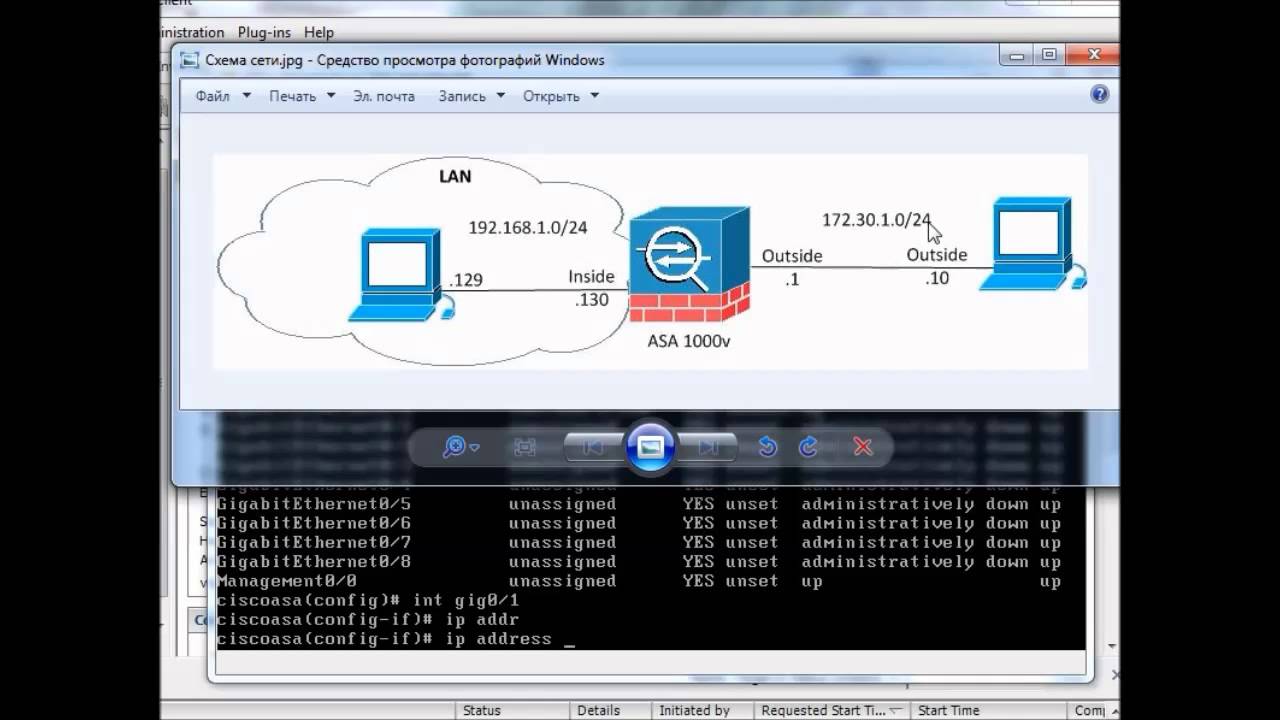Rotate the photo clockwise

coord(808,447)
